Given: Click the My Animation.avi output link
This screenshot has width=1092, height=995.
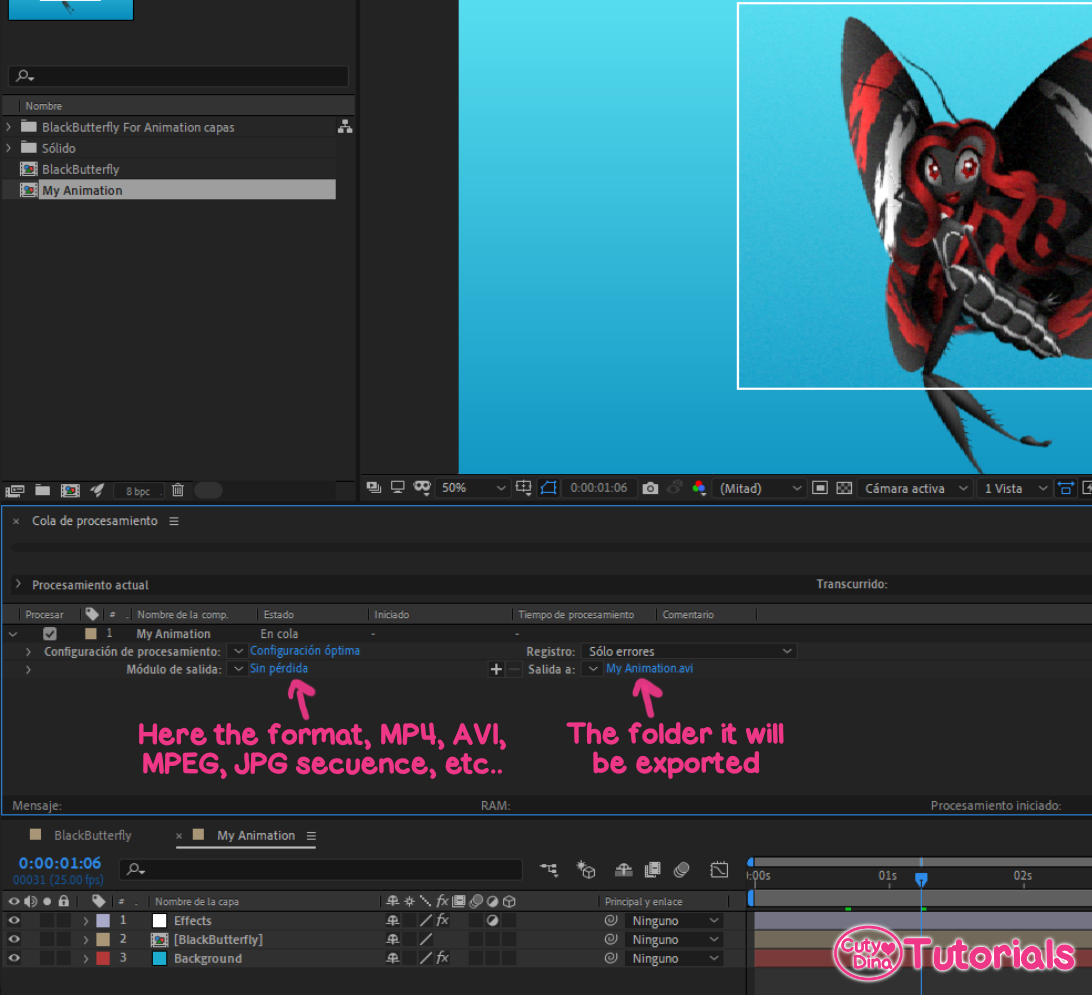Looking at the screenshot, I should pyautogui.click(x=649, y=668).
